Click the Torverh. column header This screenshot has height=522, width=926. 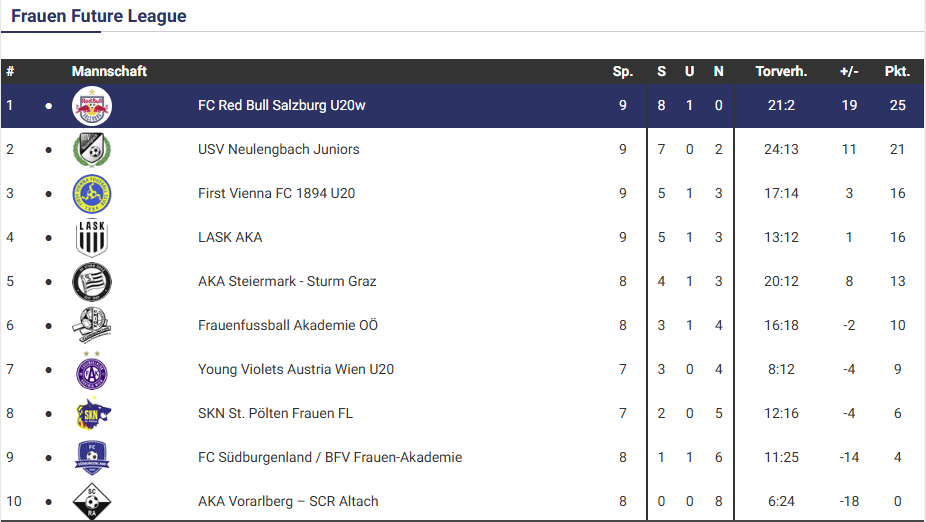pos(781,72)
